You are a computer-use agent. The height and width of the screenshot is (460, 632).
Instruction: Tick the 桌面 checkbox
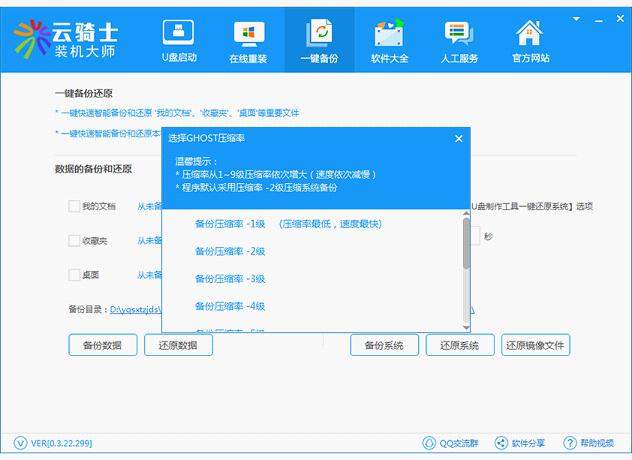coord(74,274)
